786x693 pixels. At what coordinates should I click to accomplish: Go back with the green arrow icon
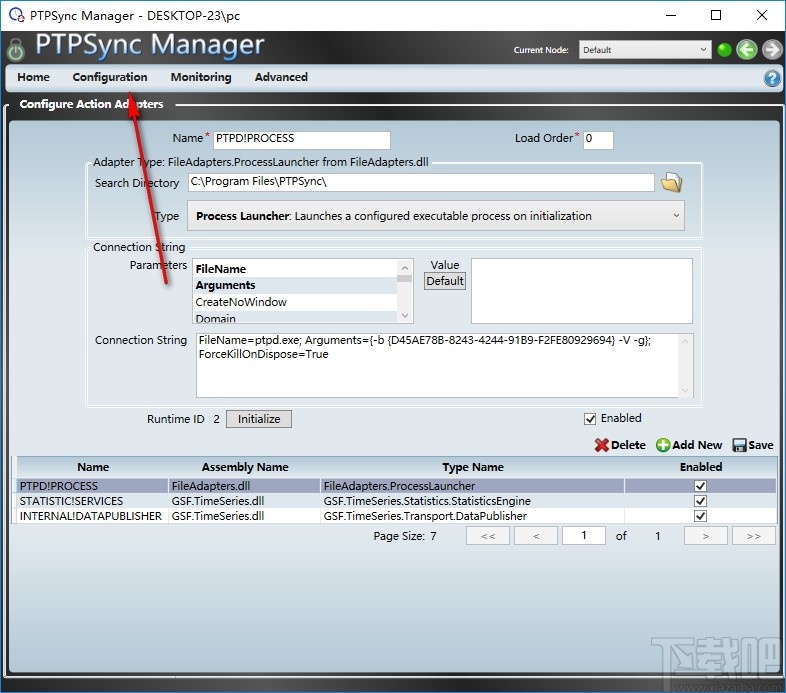[747, 50]
